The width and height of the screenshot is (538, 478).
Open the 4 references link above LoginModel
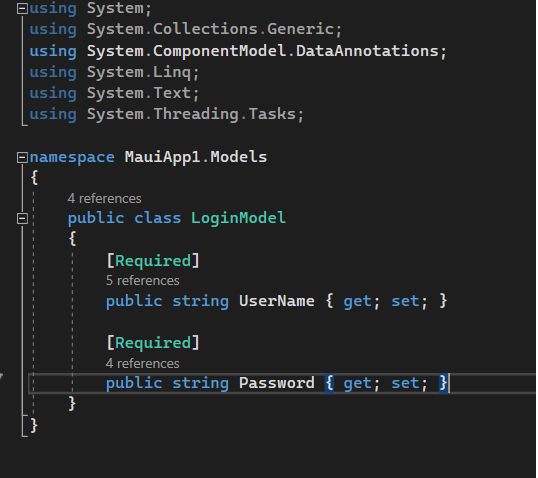click(x=104, y=199)
